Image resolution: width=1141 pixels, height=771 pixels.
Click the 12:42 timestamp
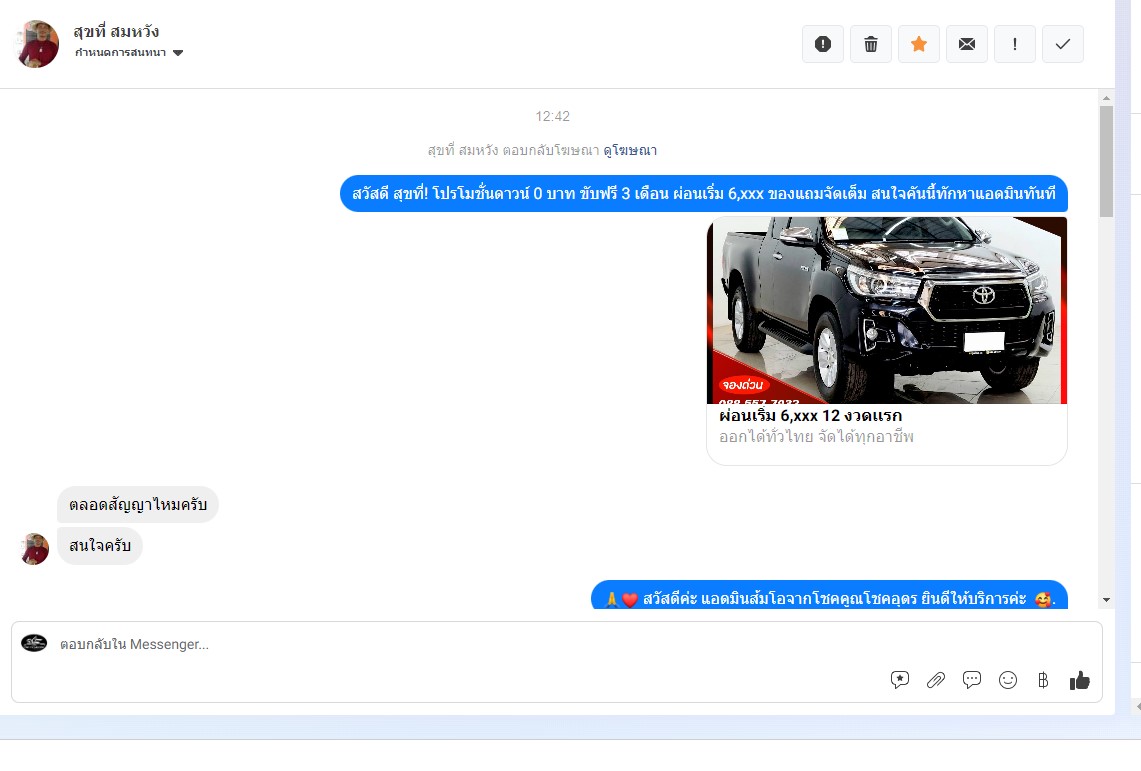[x=552, y=116]
